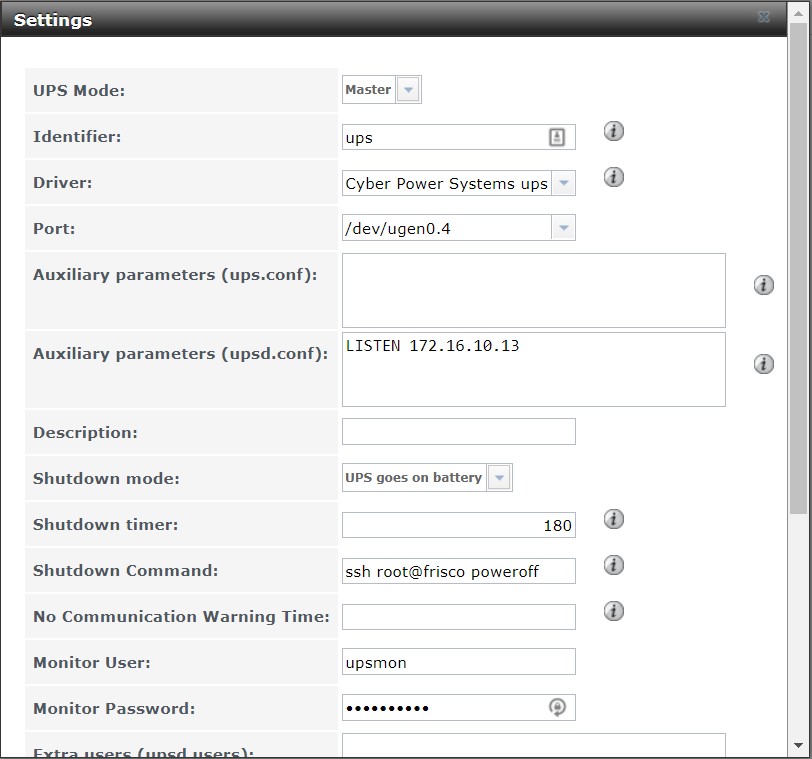
Task: Click the Shutdown timer field
Action: tap(459, 525)
